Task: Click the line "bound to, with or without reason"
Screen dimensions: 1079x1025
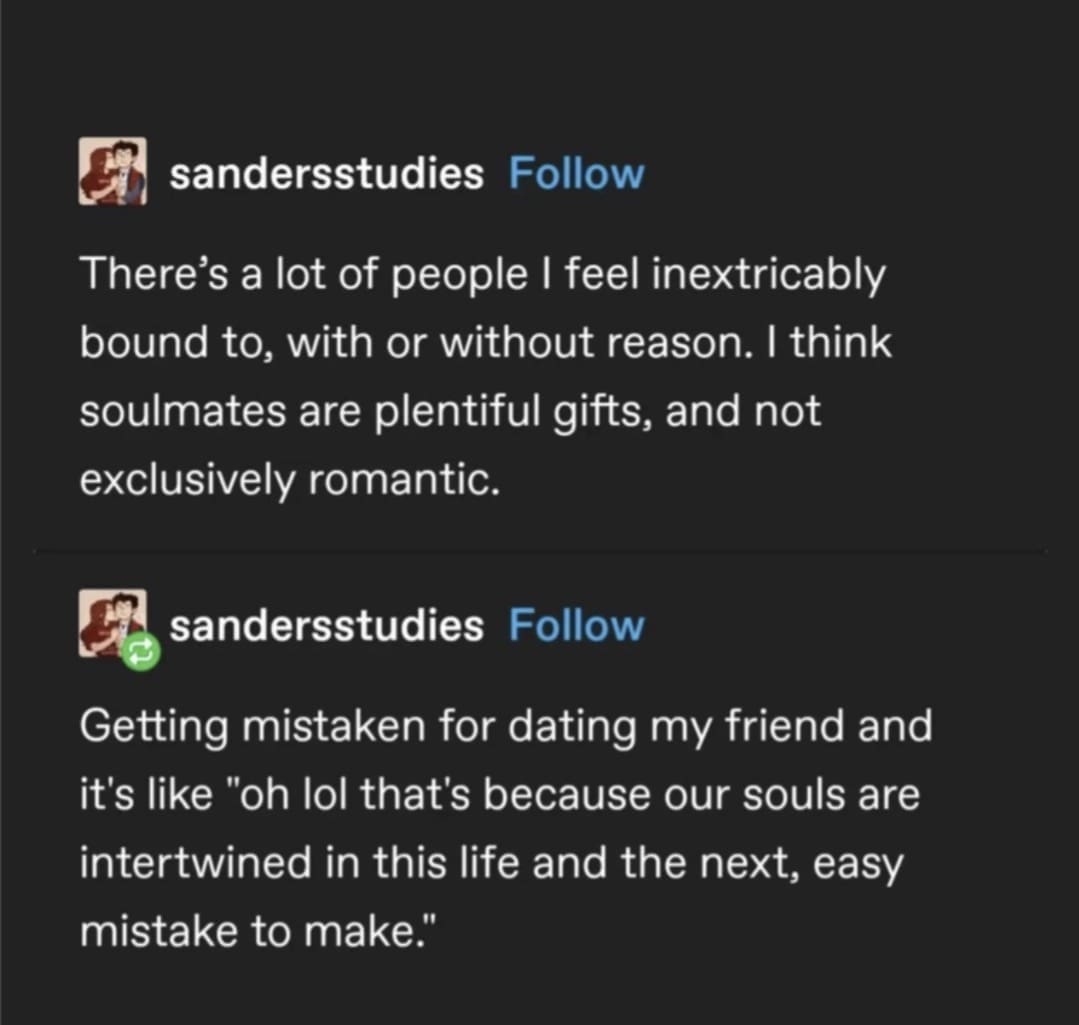Action: pyautogui.click(x=485, y=343)
